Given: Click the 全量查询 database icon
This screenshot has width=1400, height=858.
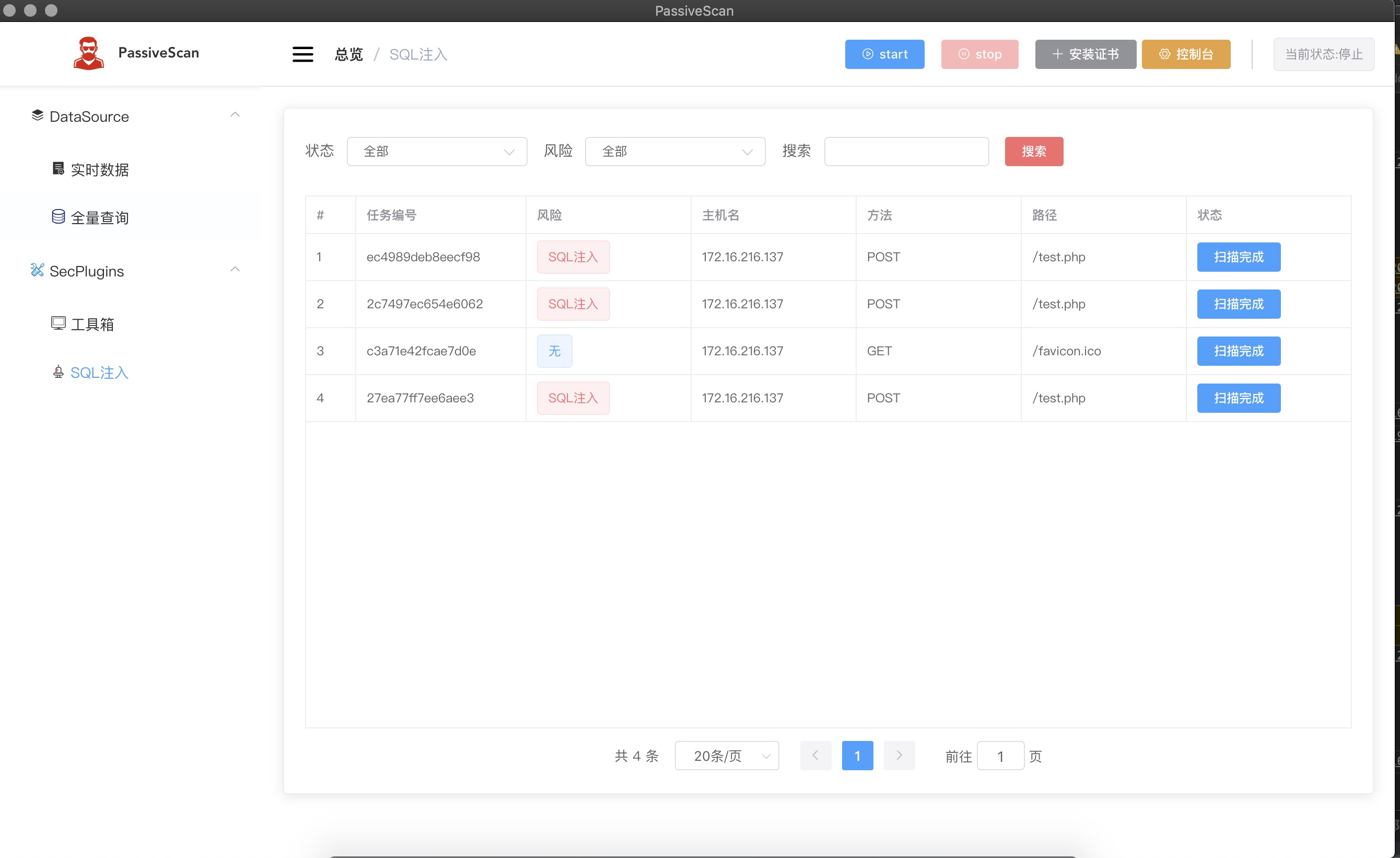Looking at the screenshot, I should tap(58, 216).
